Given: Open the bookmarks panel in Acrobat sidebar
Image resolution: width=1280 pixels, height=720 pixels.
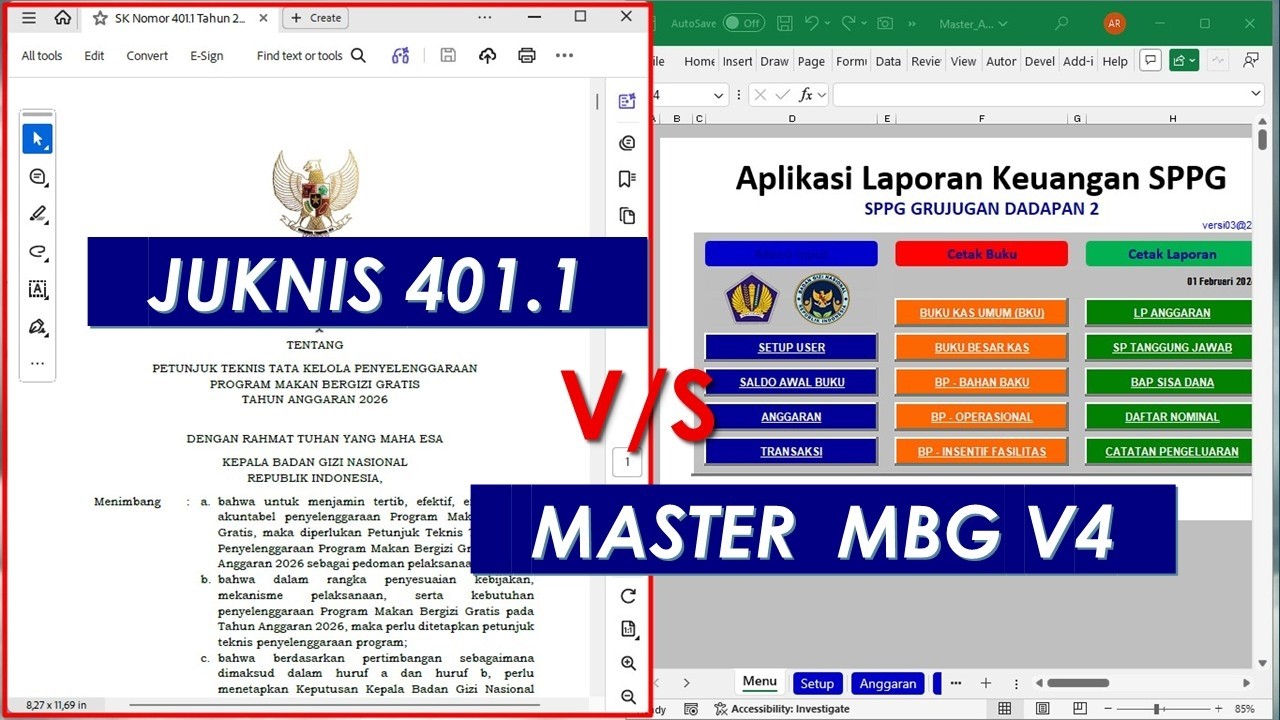Looking at the screenshot, I should (x=627, y=179).
